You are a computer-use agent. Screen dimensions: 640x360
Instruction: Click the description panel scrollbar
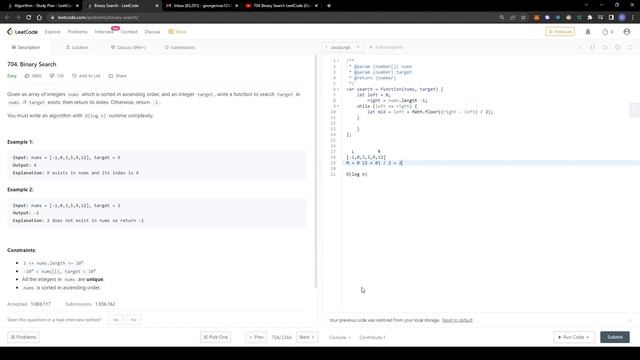coord(316,171)
